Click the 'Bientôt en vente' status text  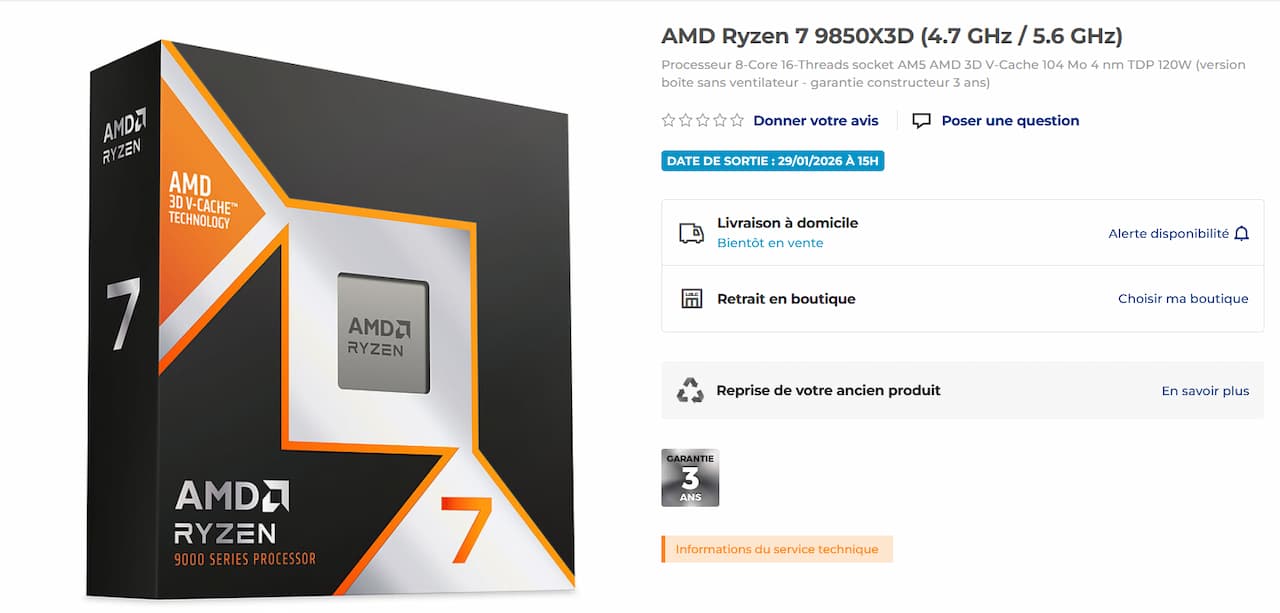coord(770,243)
